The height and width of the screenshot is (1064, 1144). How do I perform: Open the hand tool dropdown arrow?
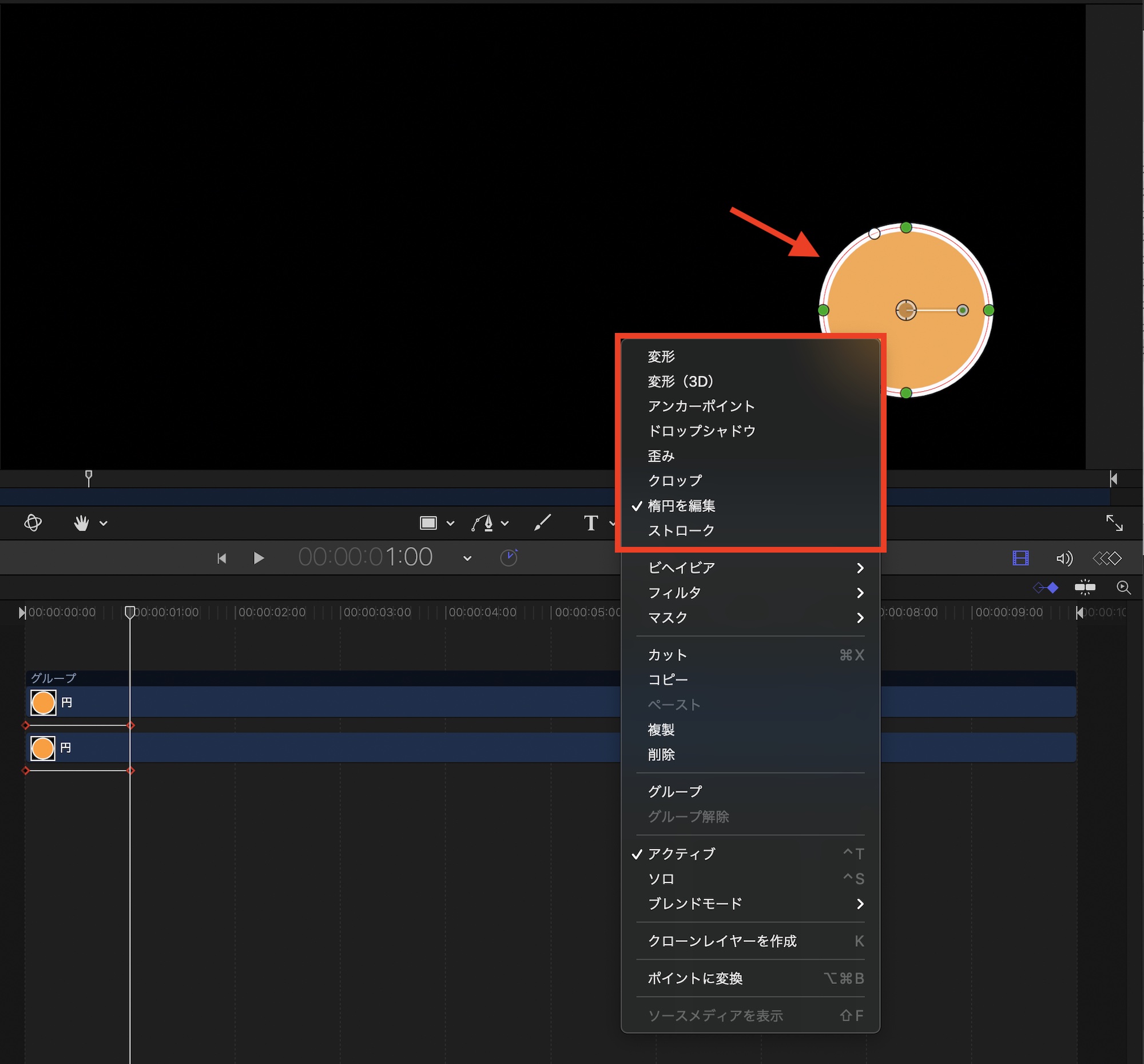click(x=104, y=523)
